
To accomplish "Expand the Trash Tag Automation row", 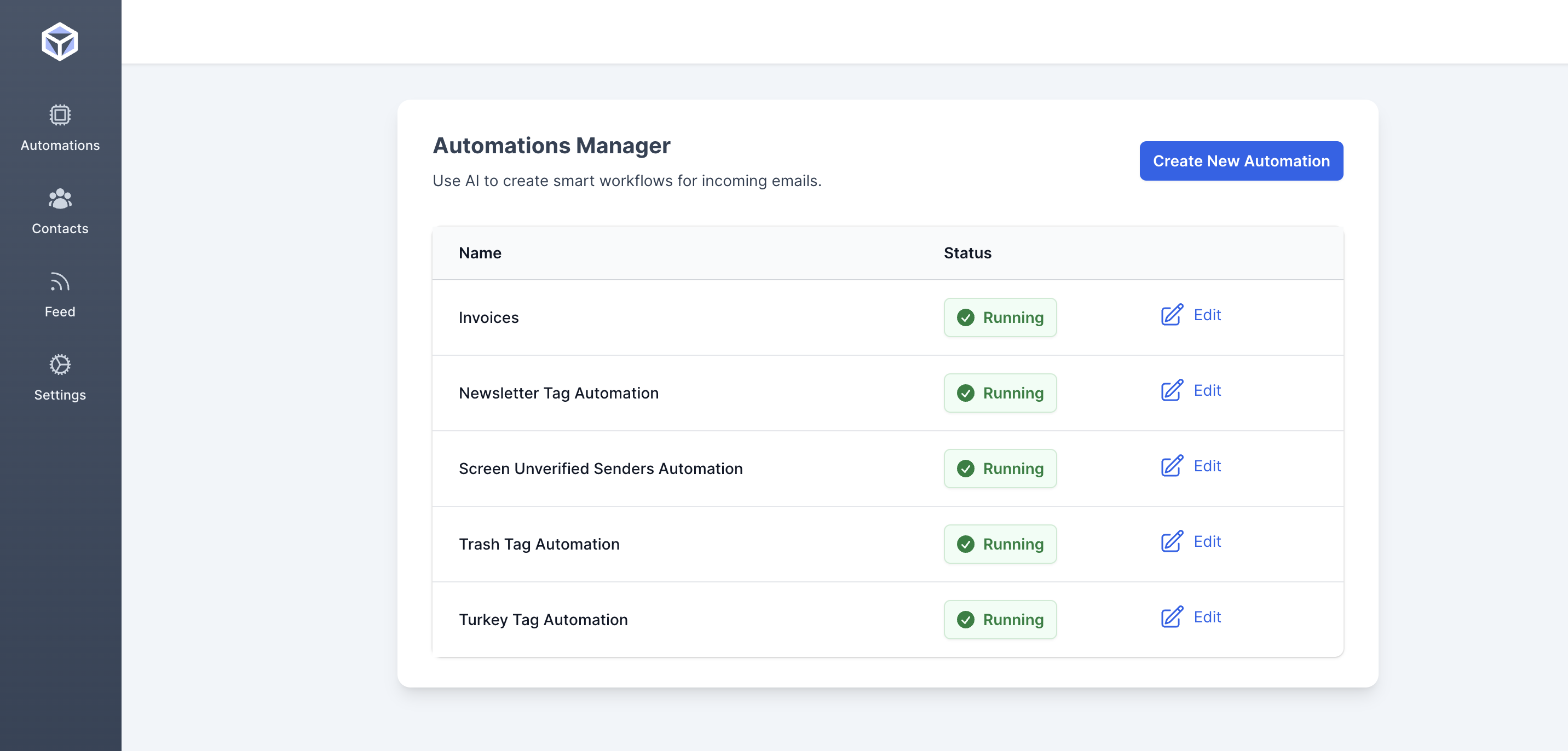I will [539, 544].
